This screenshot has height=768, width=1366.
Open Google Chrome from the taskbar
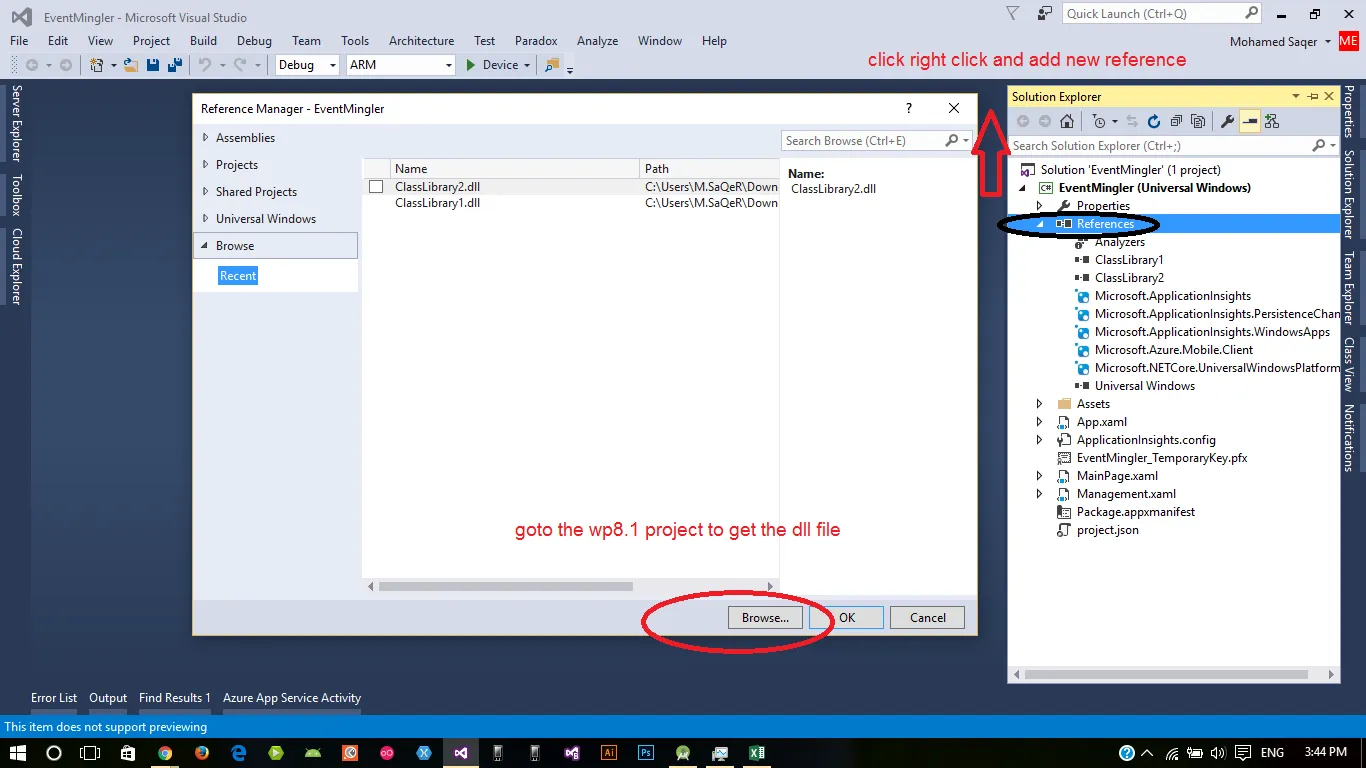click(165, 753)
